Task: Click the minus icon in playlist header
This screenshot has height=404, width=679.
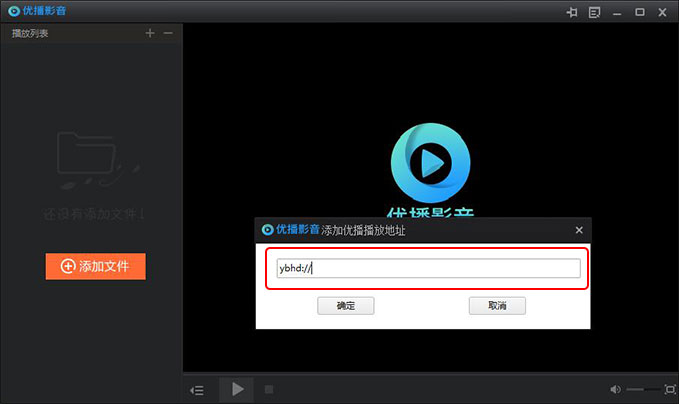Action: (x=168, y=33)
